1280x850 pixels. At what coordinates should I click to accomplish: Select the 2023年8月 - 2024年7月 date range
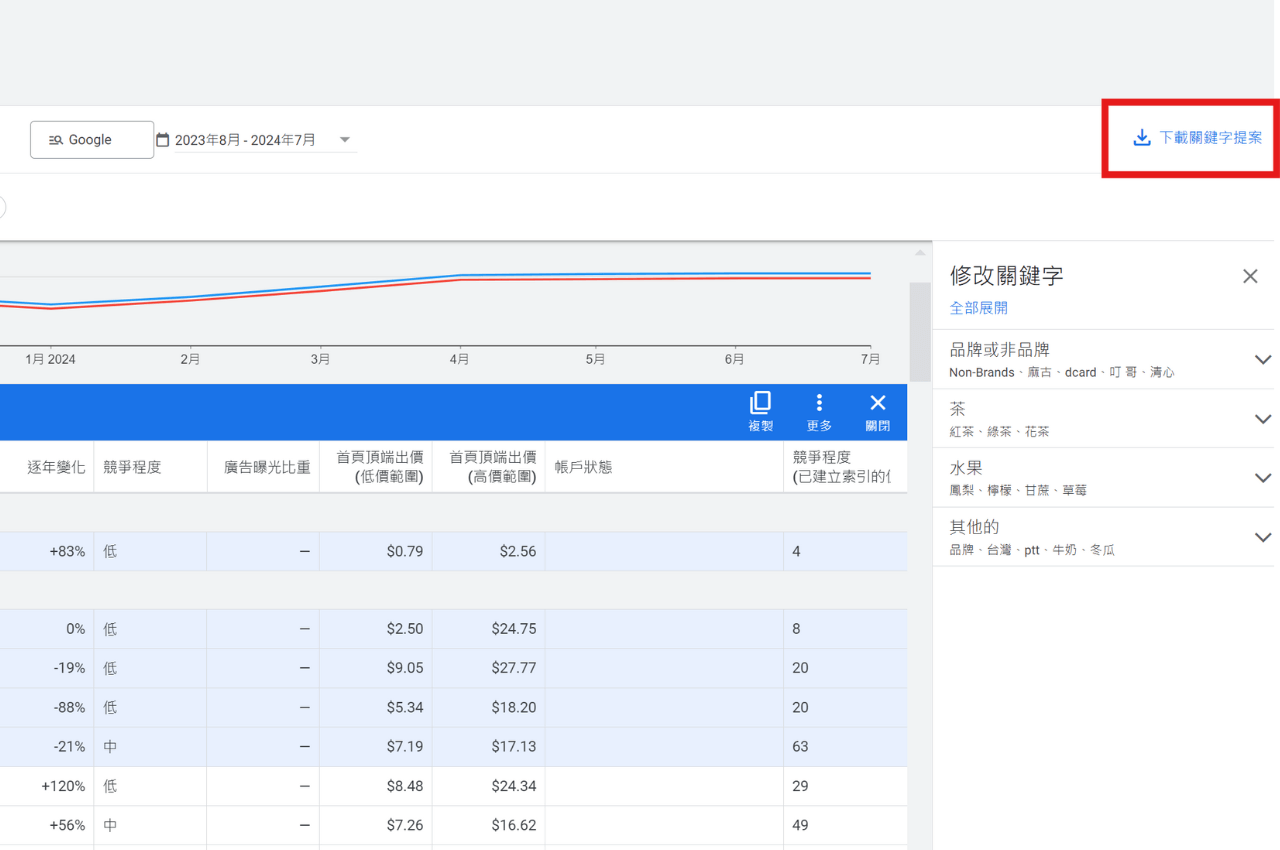[x=245, y=140]
